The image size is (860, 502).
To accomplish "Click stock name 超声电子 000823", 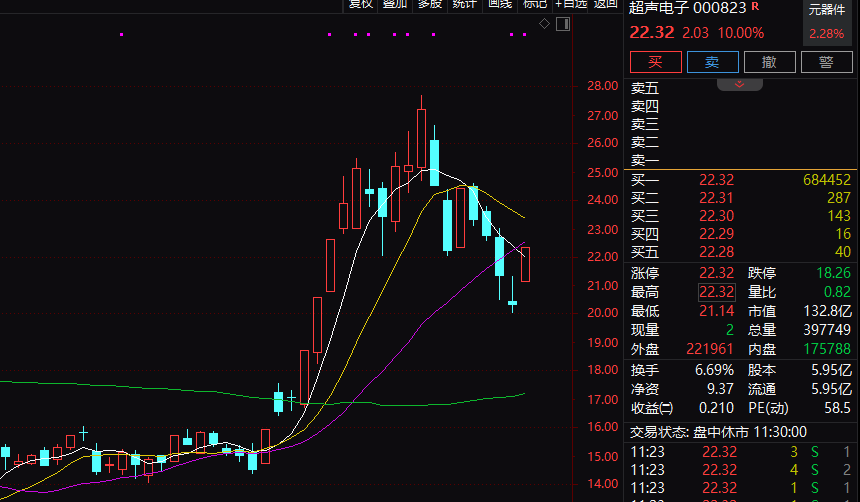I will 687,8.
